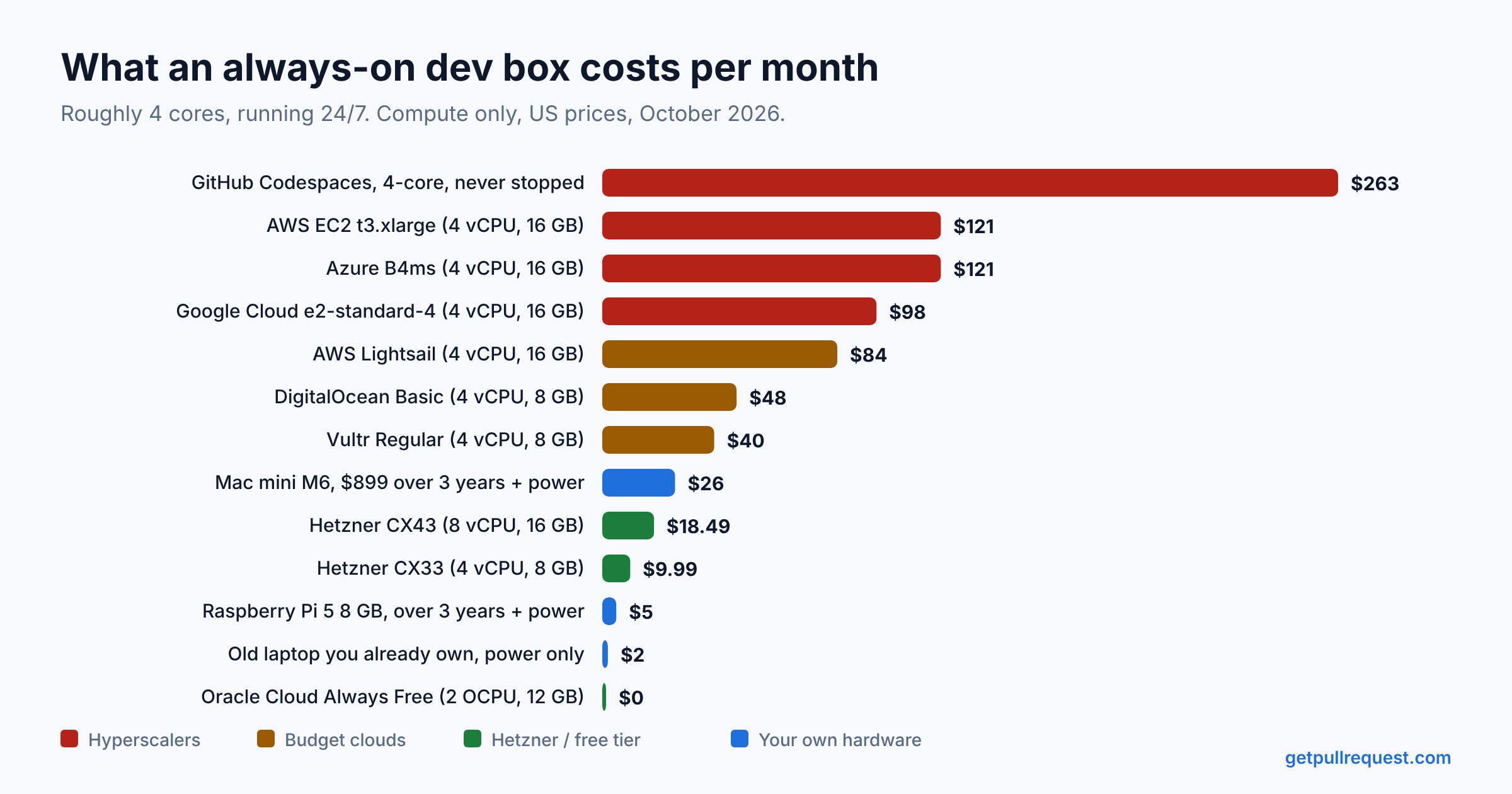The height and width of the screenshot is (794, 1512).
Task: Click the '$0' value label
Action: pos(631,698)
